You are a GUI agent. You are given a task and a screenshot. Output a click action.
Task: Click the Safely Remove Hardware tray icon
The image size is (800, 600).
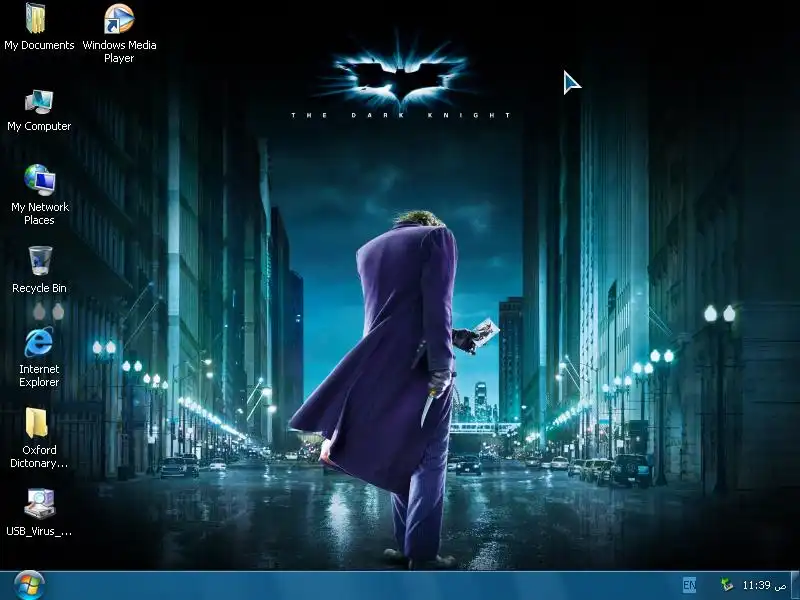point(727,585)
